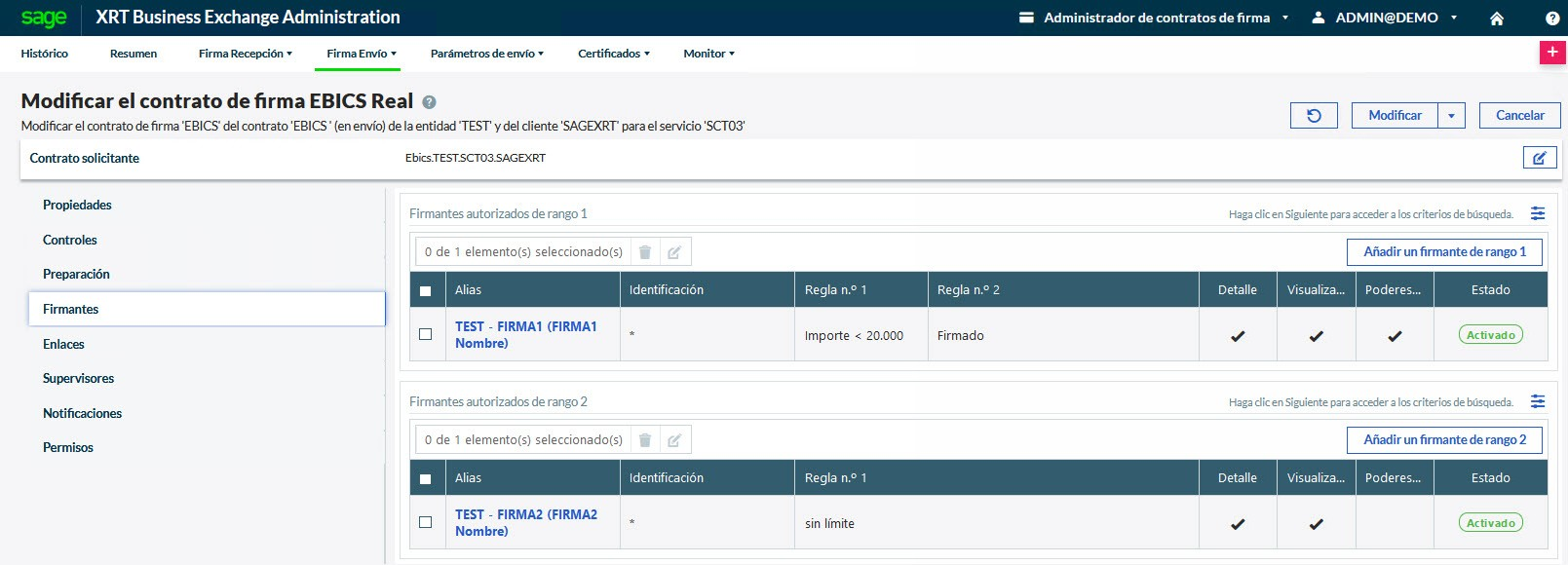Open filter settings for rango 1 signers
Image resolution: width=1568 pixels, height=565 pixels.
point(1538,213)
